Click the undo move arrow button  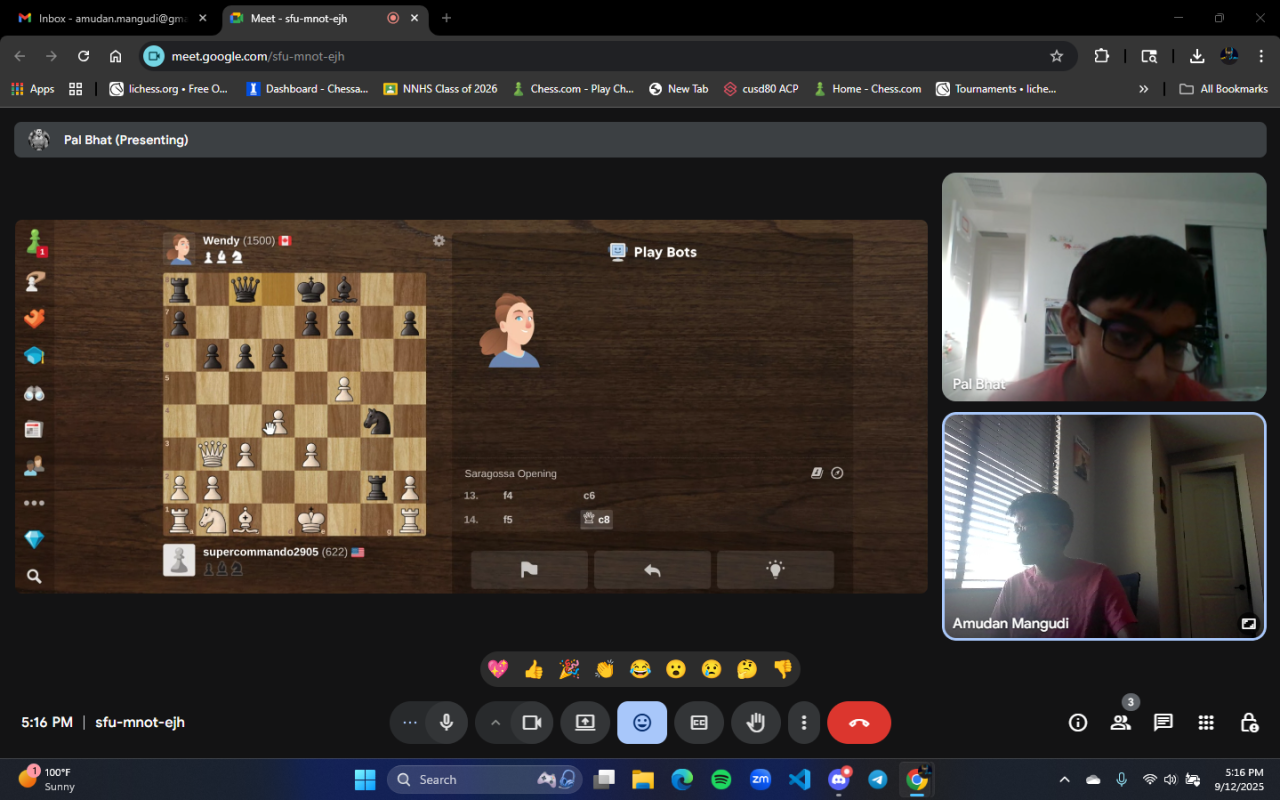(652, 570)
